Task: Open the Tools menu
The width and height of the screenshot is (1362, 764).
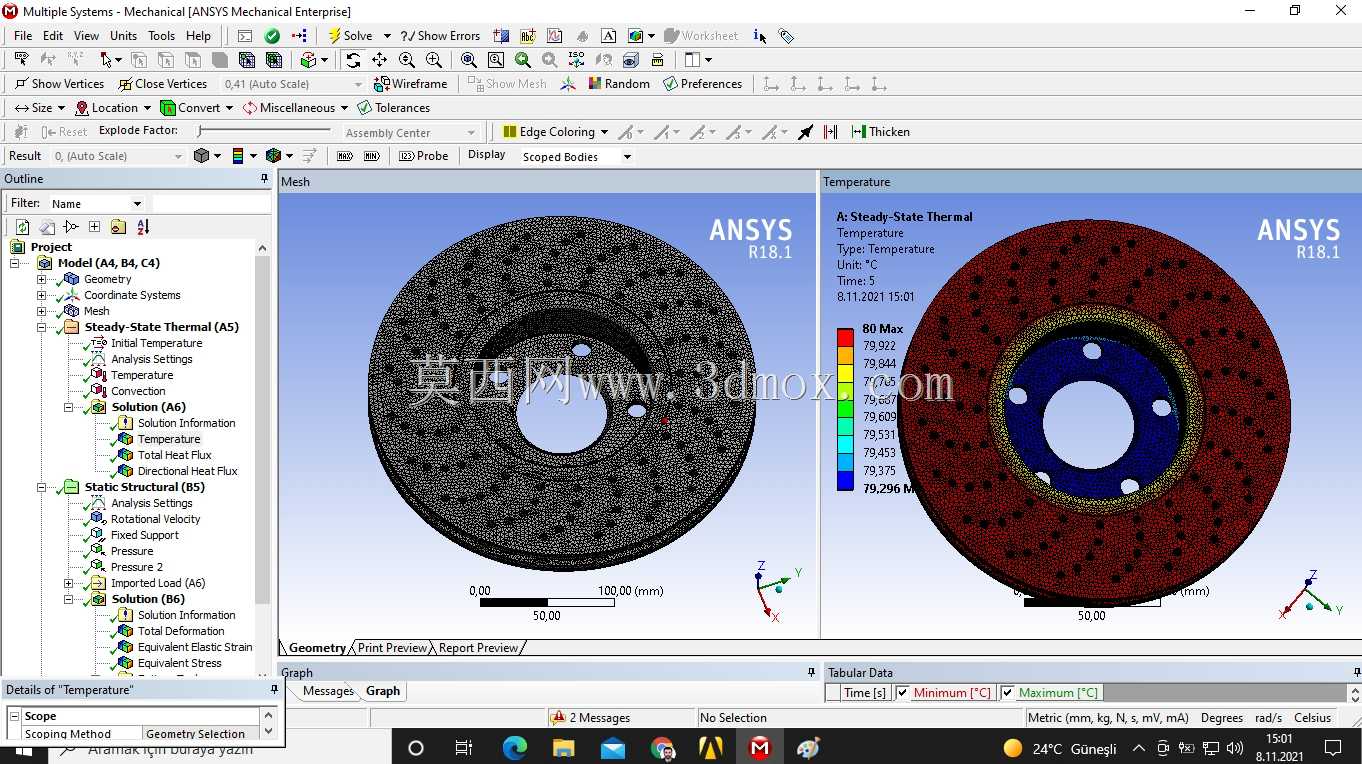Action: click(x=161, y=36)
